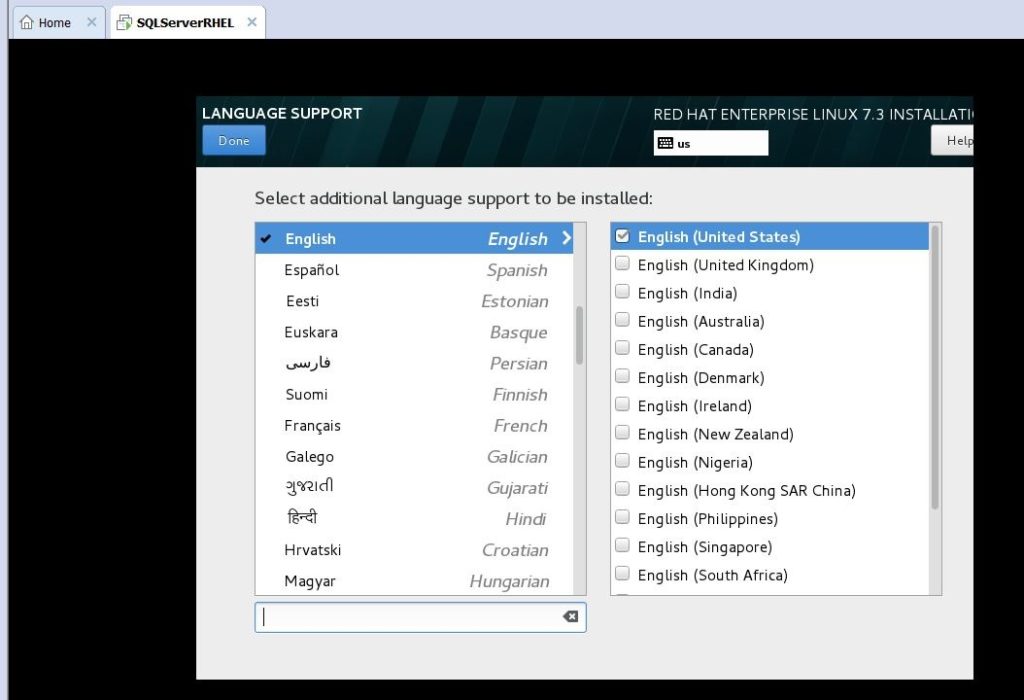Click the locale list scrollbar
This screenshot has width=1024, height=700.
[x=935, y=367]
